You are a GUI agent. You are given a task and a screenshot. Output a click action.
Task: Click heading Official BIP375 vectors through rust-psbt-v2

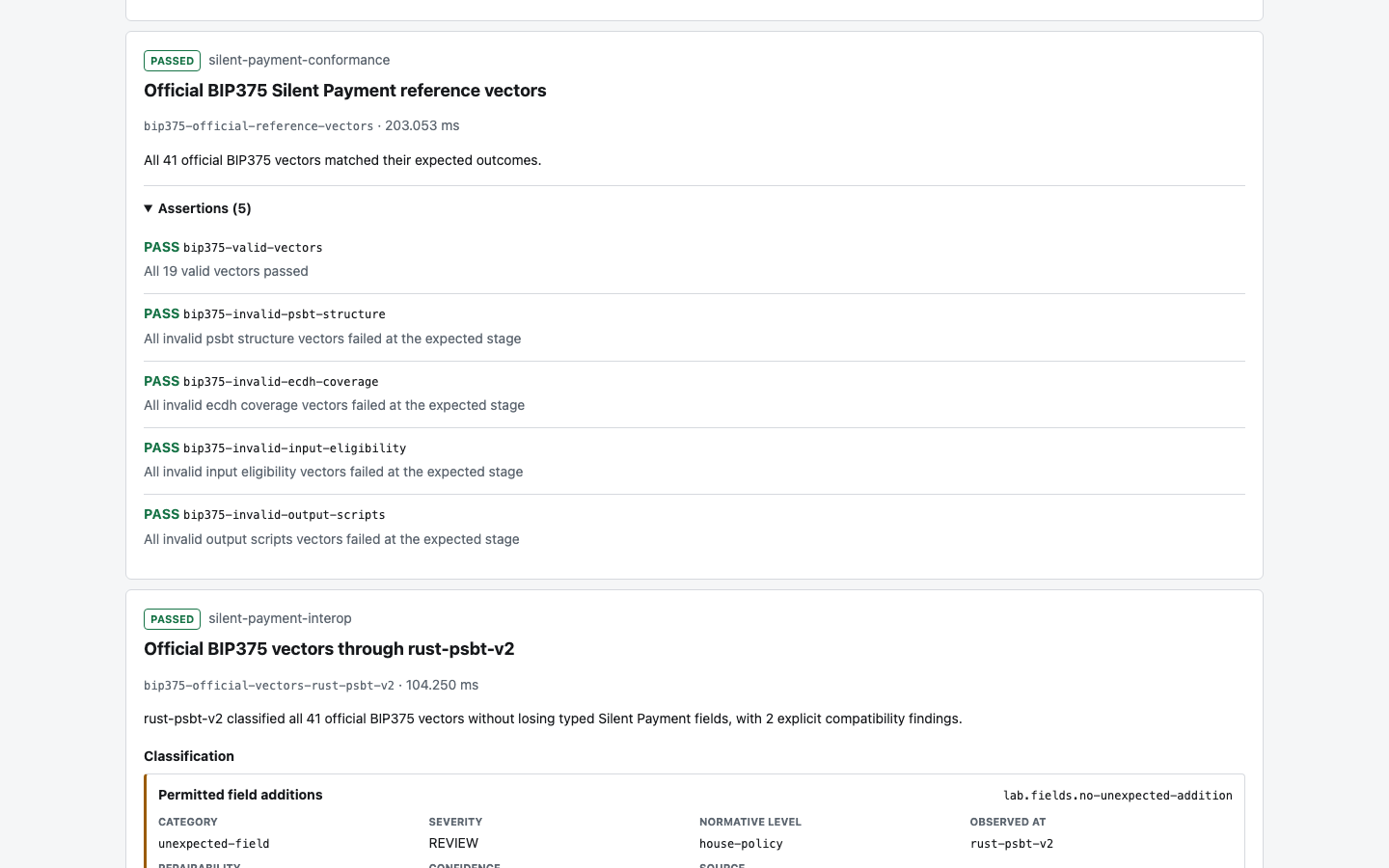pyautogui.click(x=329, y=649)
